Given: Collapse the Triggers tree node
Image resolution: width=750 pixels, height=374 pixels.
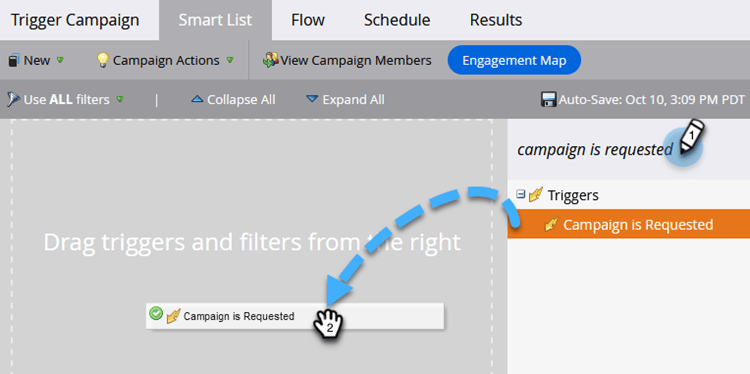Looking at the screenshot, I should pyautogui.click(x=521, y=194).
